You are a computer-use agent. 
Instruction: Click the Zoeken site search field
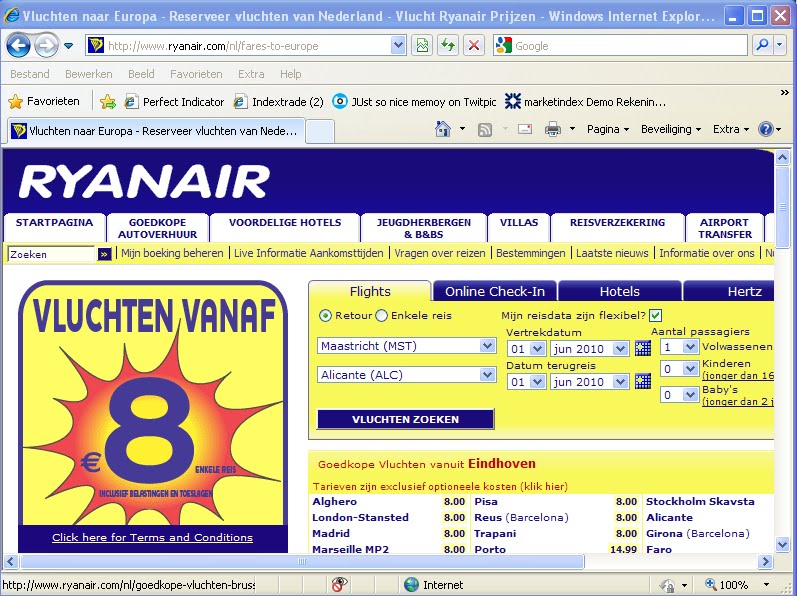[x=51, y=254]
